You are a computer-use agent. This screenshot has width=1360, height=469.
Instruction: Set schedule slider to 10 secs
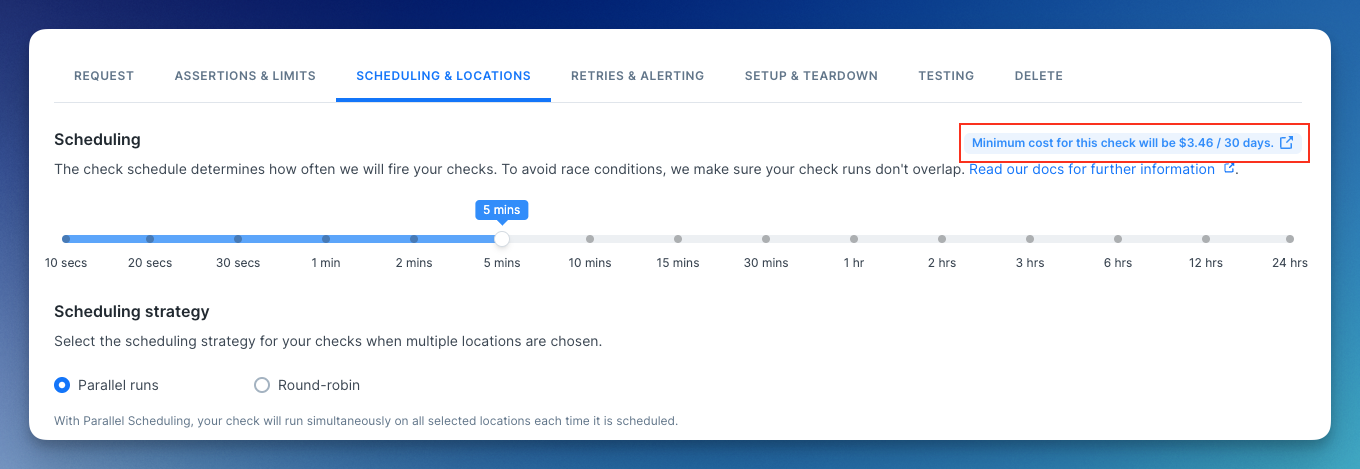66,239
